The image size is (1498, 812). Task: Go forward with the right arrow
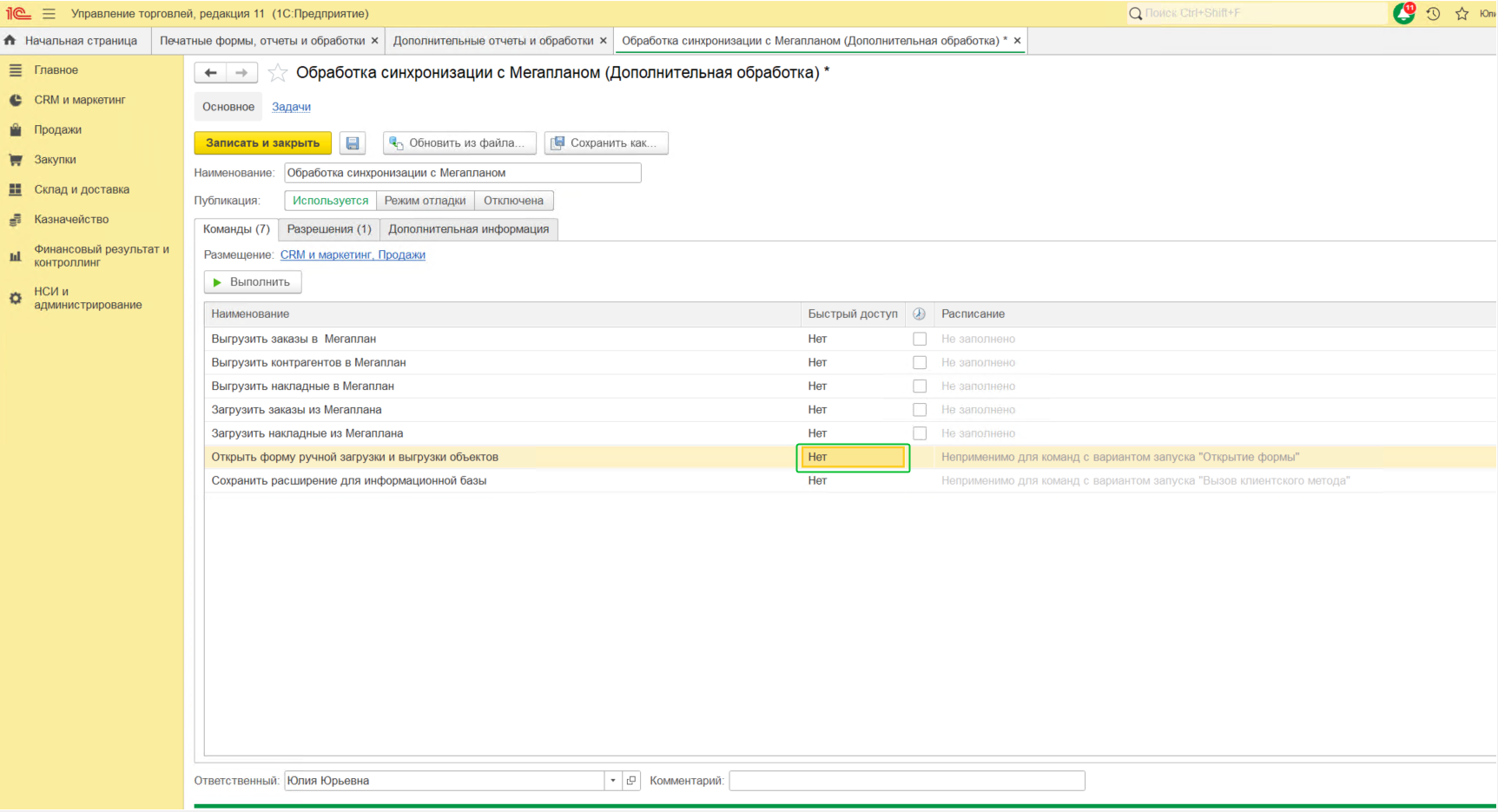click(241, 73)
